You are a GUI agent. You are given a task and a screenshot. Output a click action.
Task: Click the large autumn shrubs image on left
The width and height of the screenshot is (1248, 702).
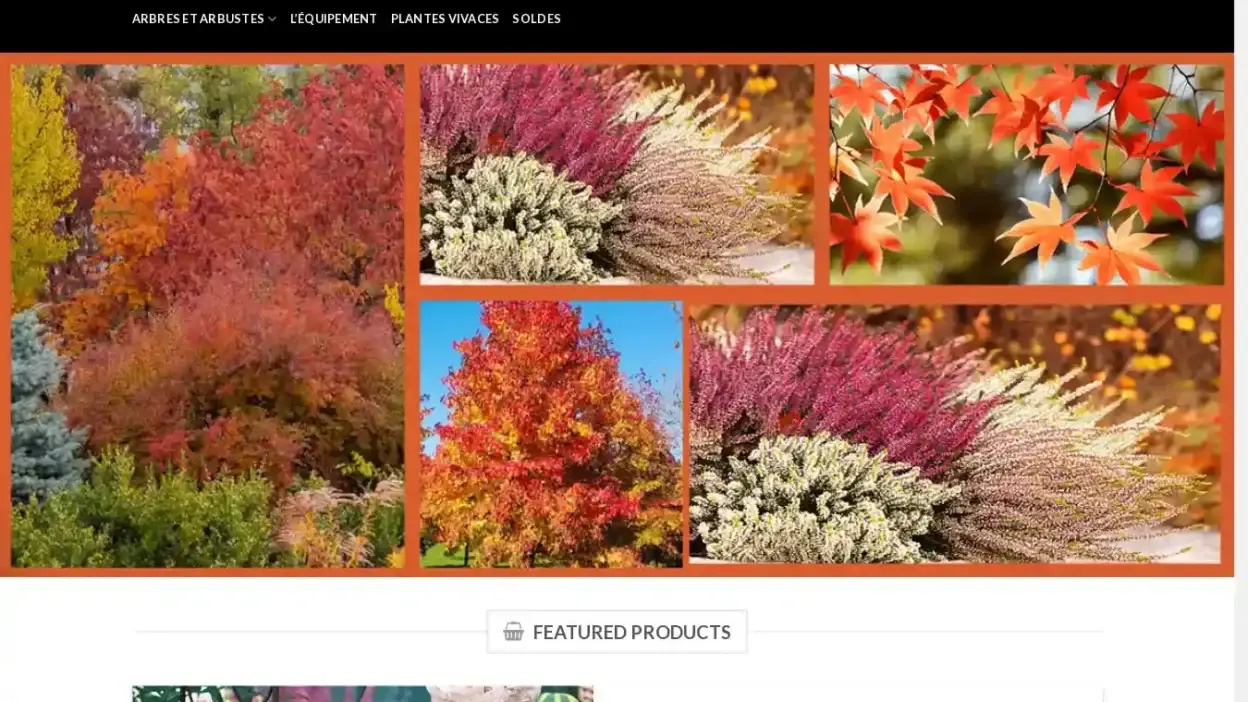click(208, 316)
